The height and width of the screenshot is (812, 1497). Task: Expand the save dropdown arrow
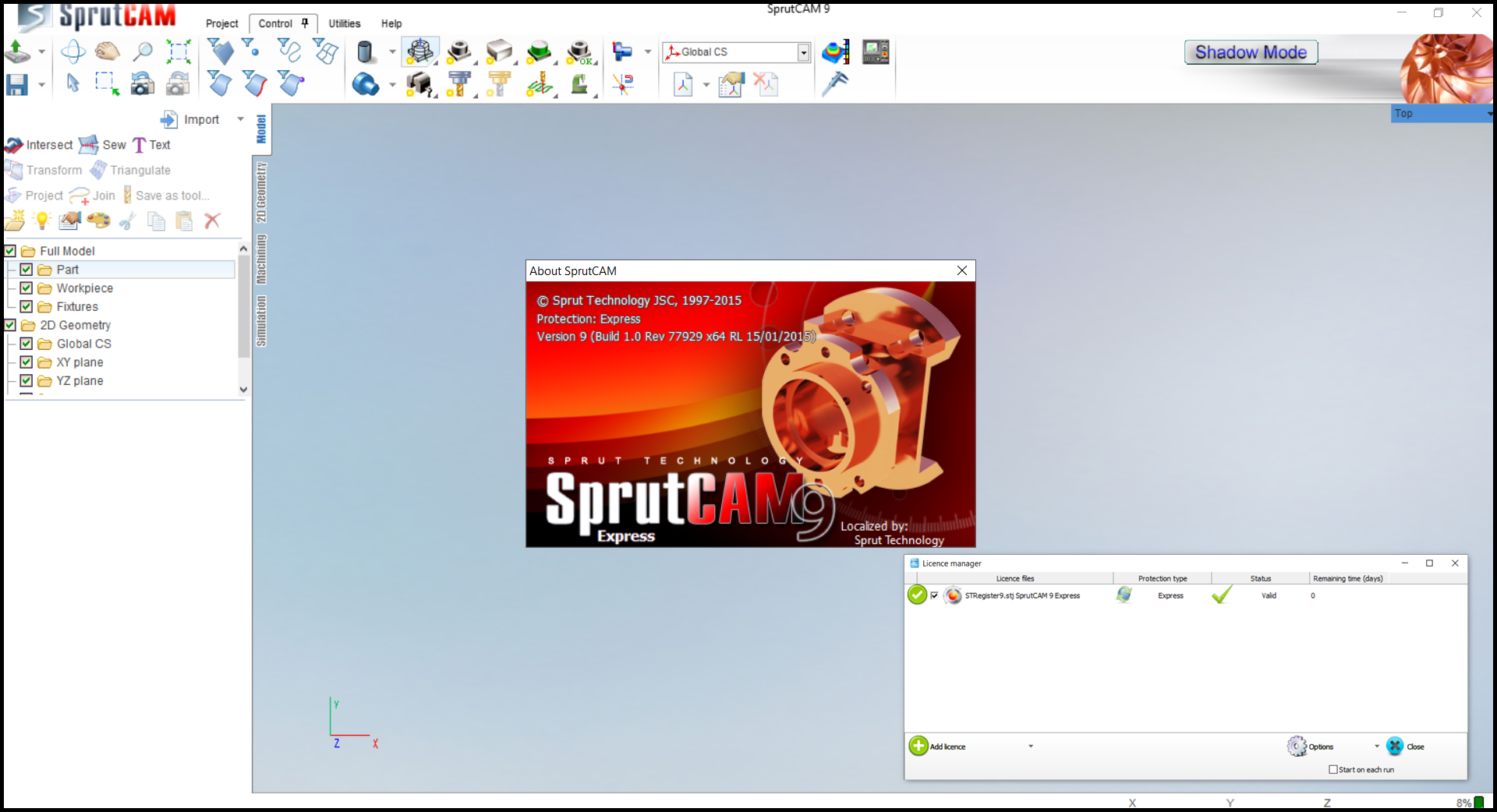[41, 84]
